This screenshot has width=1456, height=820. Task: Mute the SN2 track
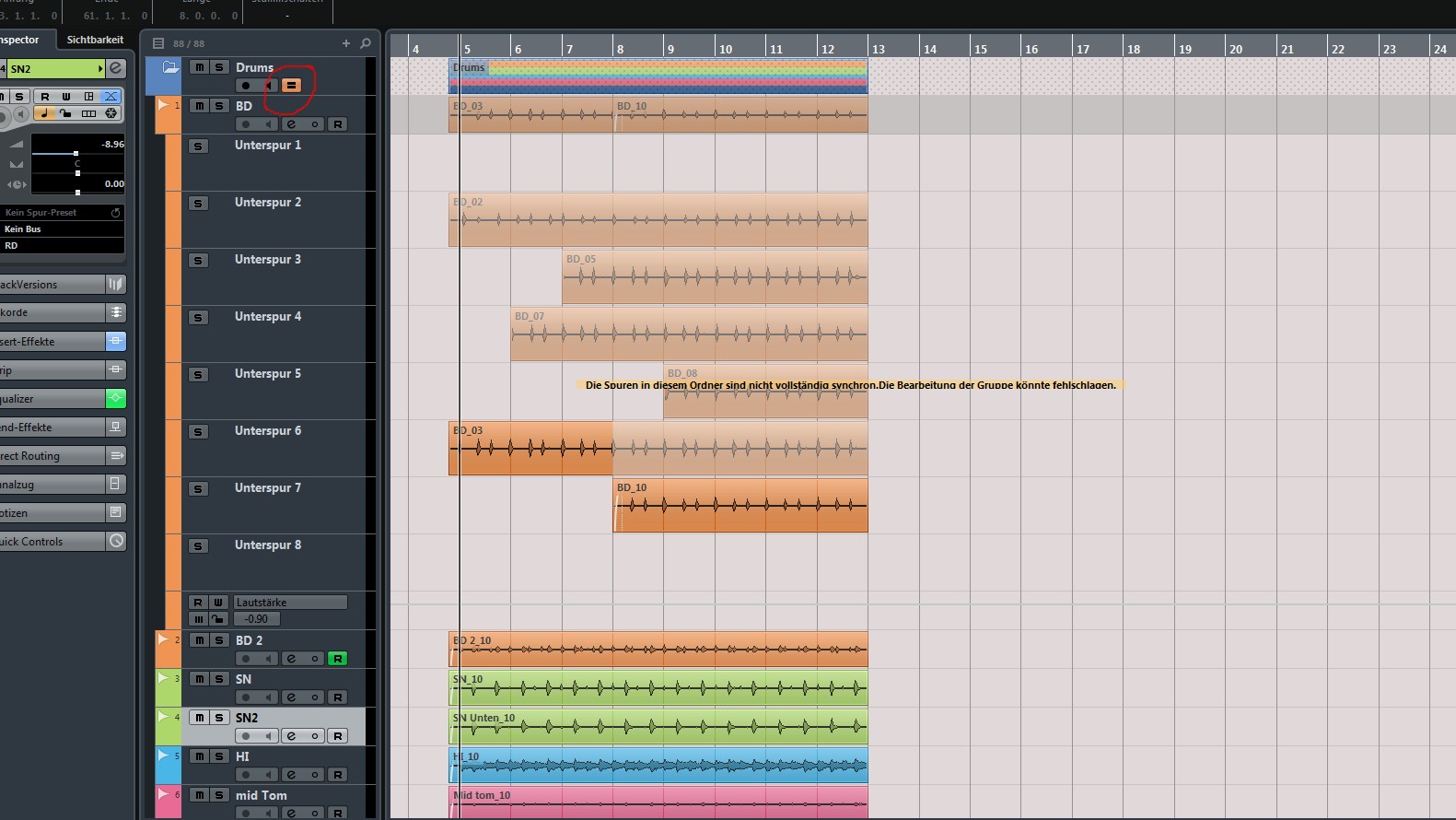tap(199, 718)
